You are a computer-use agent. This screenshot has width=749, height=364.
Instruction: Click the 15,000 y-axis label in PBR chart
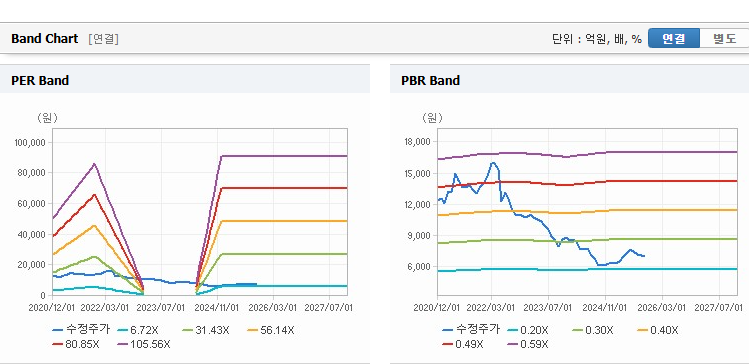[417, 173]
